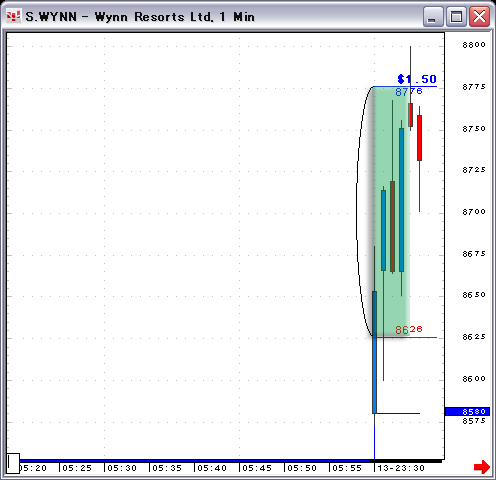Select the blue 8776 price annotation

pyautogui.click(x=409, y=91)
